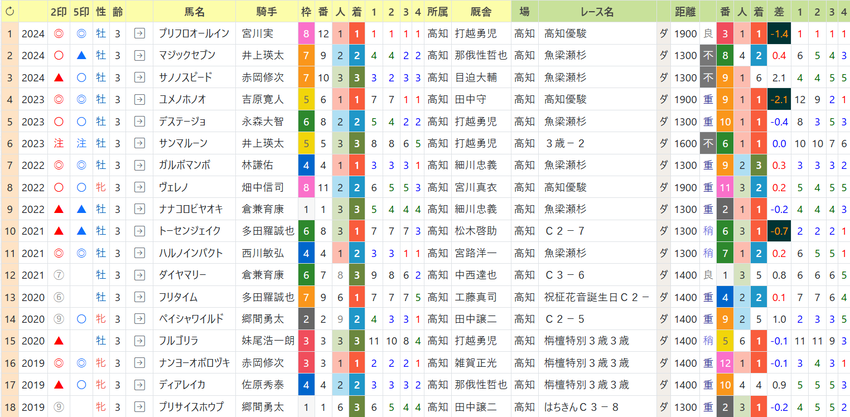
Task: Sort by the 差 column header
Action: (778, 11)
